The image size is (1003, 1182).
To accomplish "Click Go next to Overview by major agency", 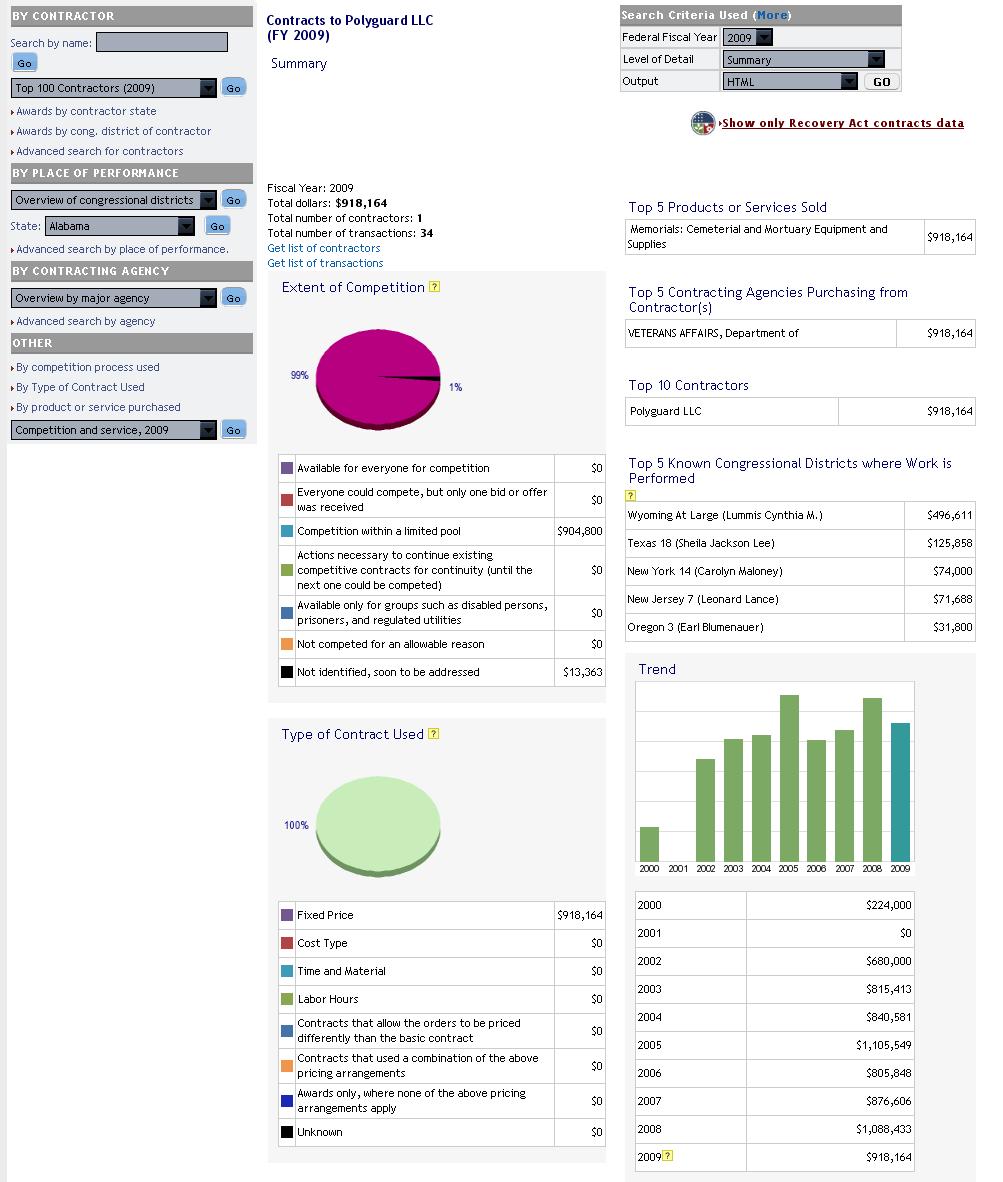I will point(234,298).
